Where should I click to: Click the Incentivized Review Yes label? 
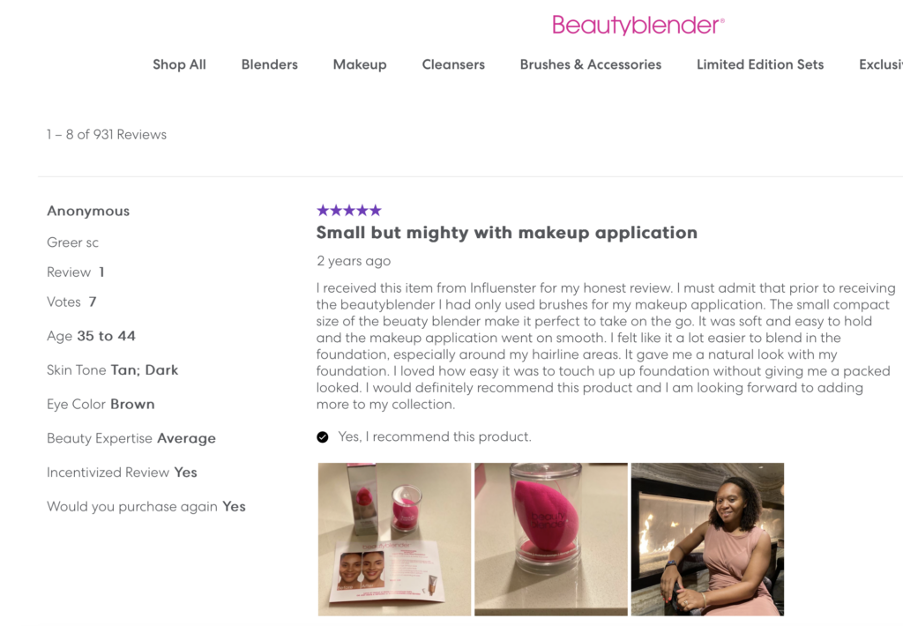pos(122,473)
